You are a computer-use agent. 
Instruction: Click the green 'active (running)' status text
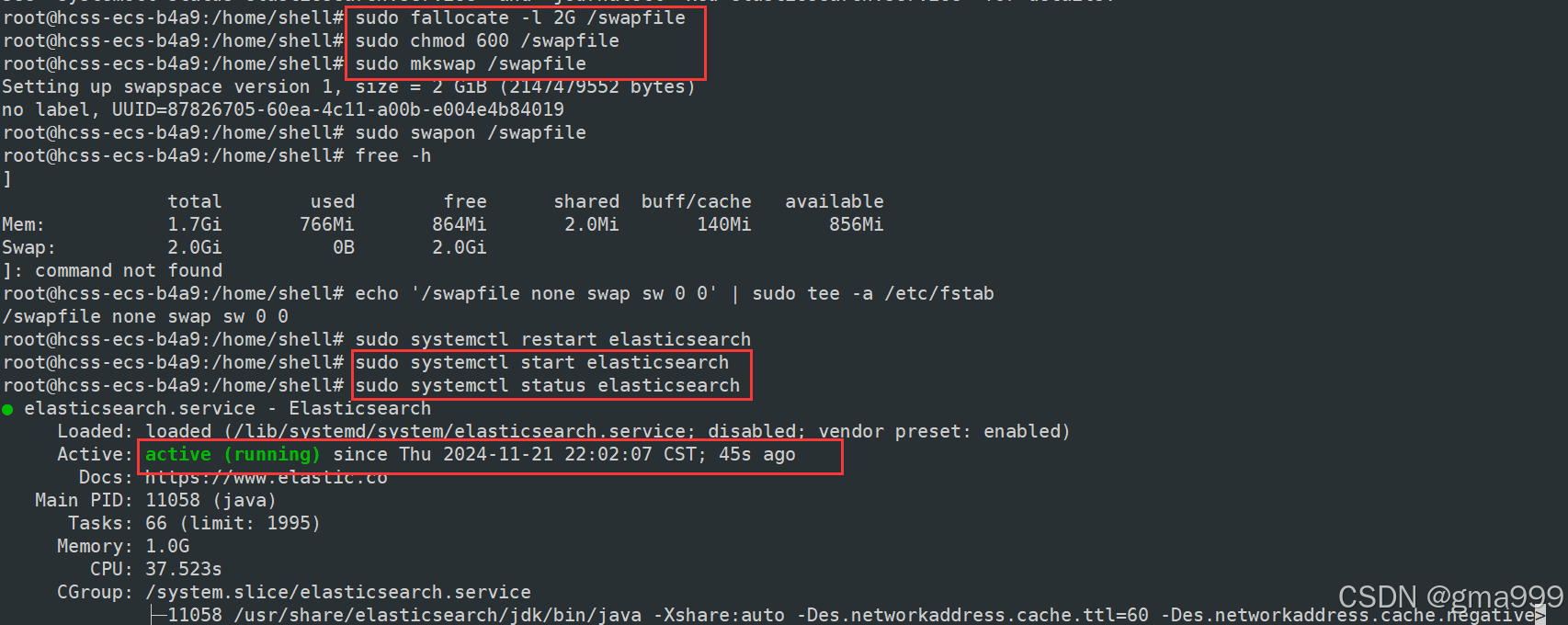click(x=233, y=454)
